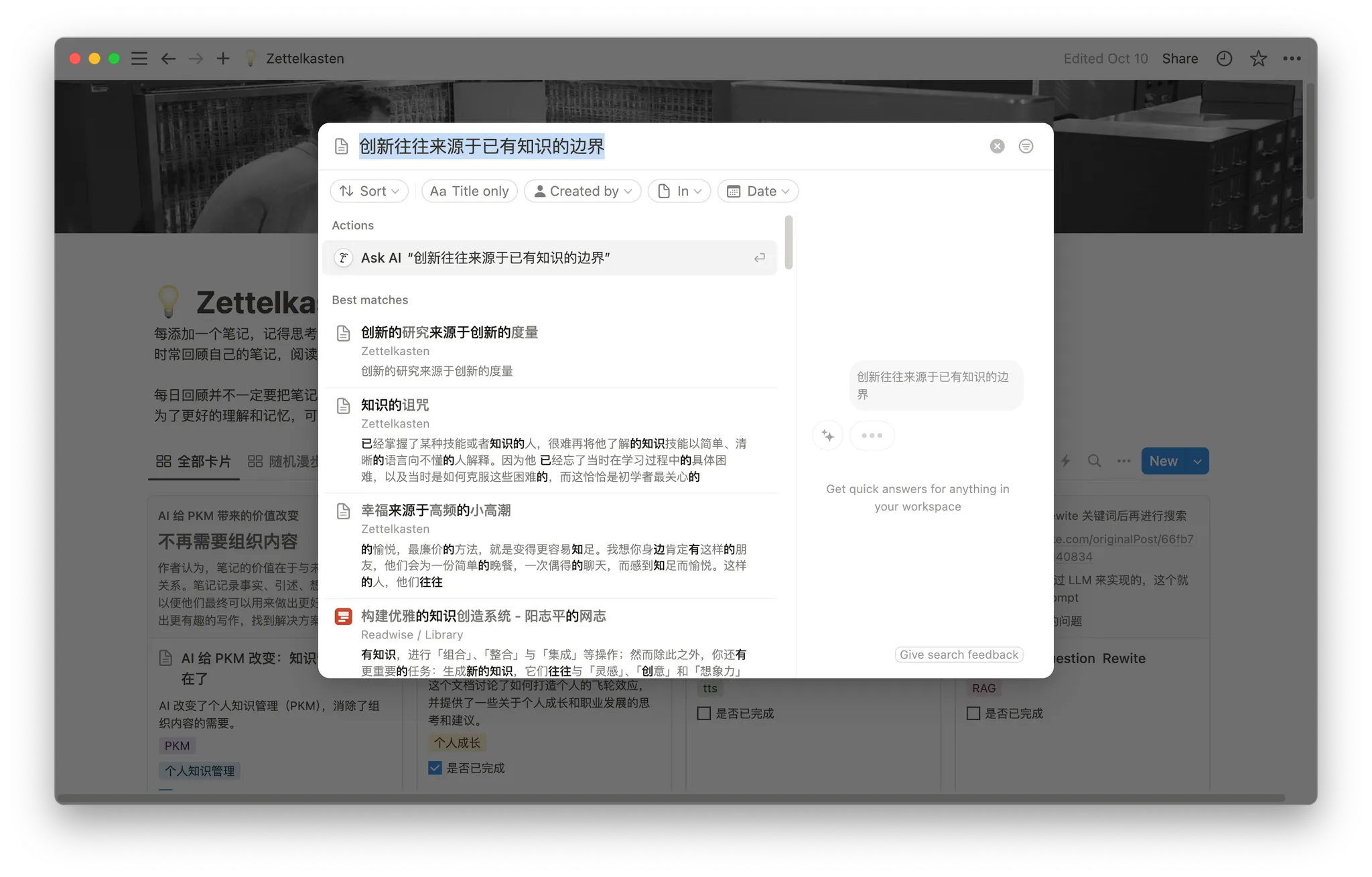Click the AI sparkle icon in preview pane

[x=828, y=435]
